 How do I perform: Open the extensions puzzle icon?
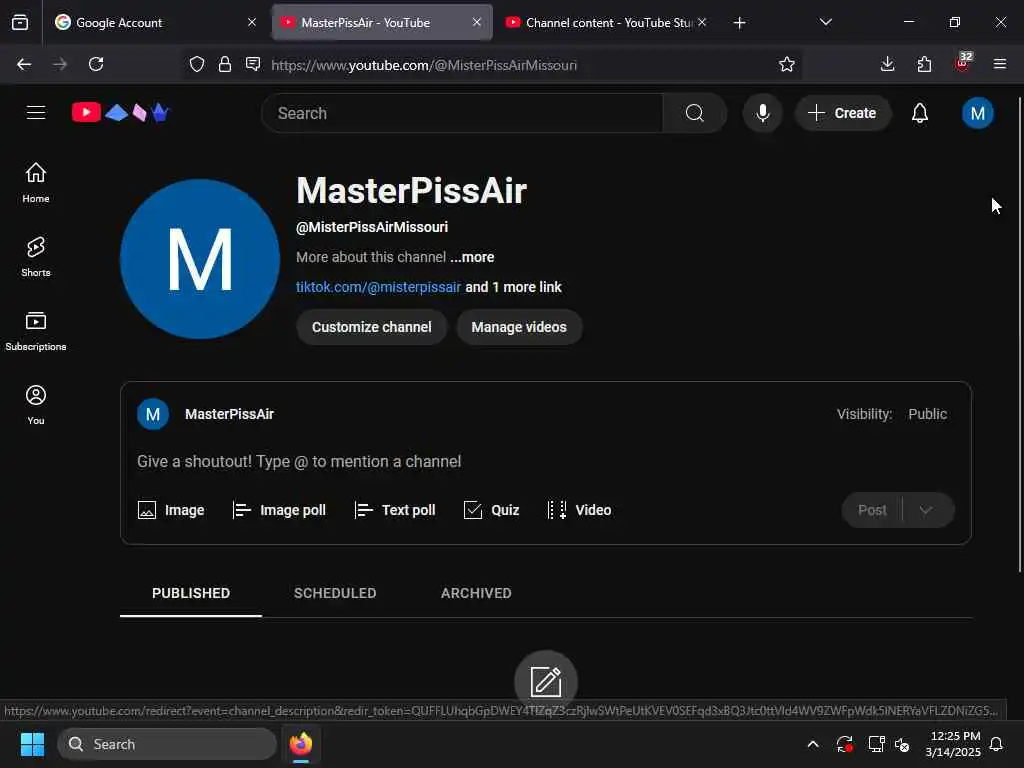[x=924, y=65]
